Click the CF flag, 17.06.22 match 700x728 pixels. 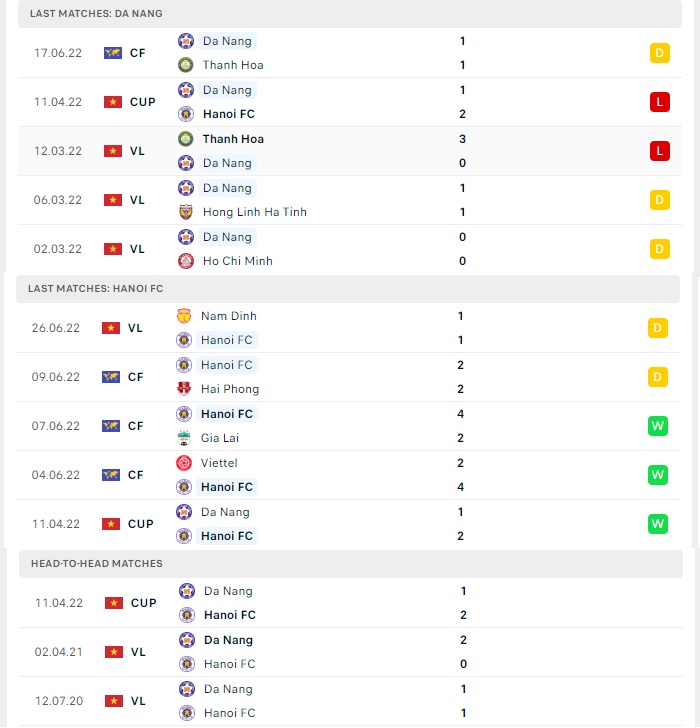(x=113, y=53)
